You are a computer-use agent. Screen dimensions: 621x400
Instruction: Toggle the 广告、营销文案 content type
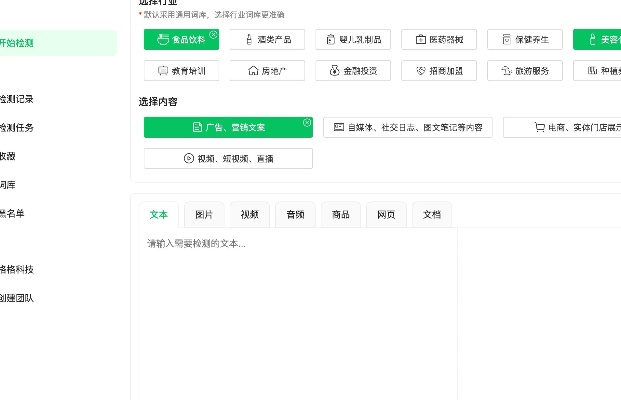pyautogui.click(x=229, y=128)
